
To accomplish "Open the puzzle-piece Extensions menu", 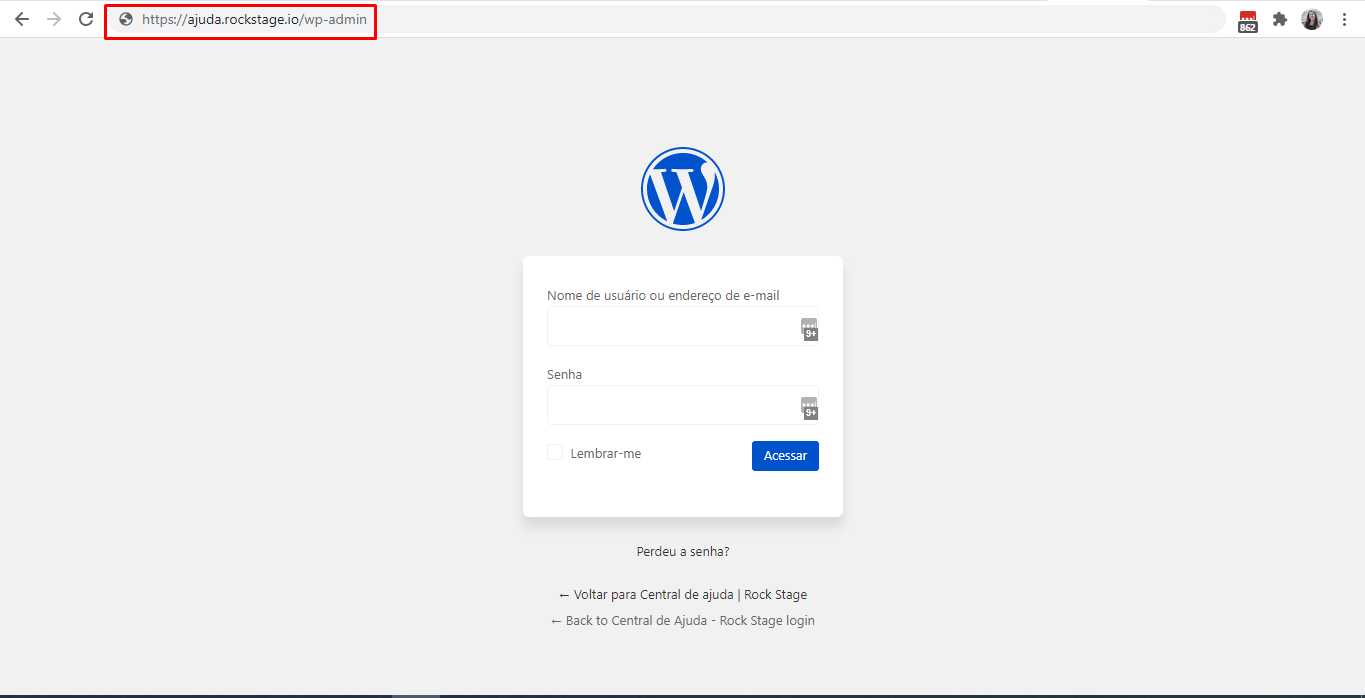I will tap(1279, 19).
